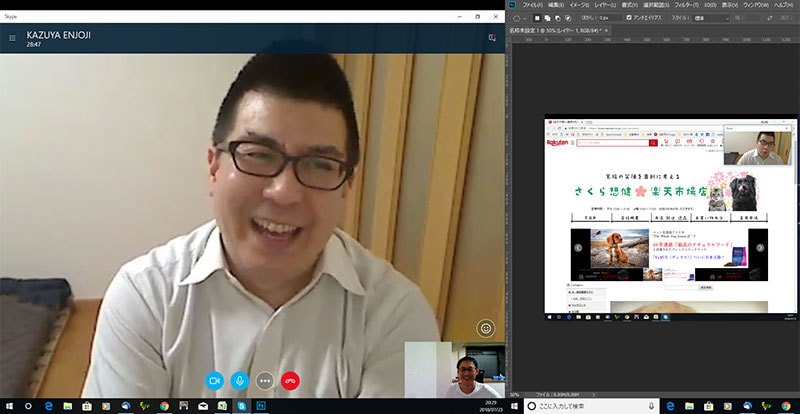Open Microsoft Store from the right taskbar
Screen dimensions: 800x414
coord(709,406)
